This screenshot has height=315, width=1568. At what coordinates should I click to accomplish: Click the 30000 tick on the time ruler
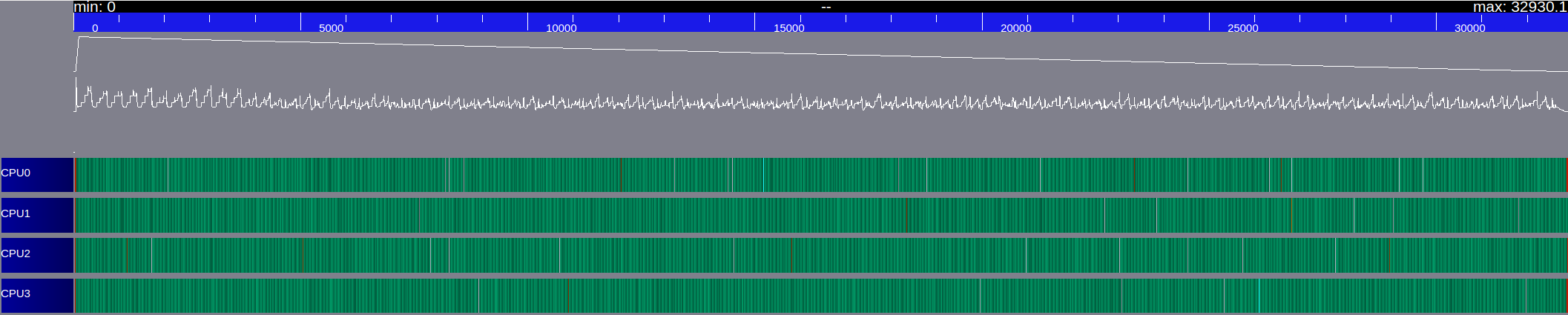(1469, 28)
